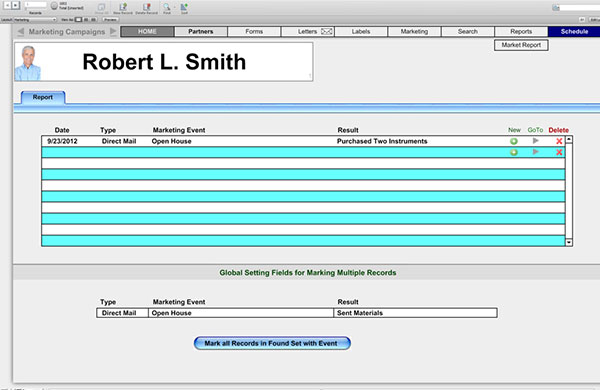Switch to List view icon

pyautogui.click(x=86, y=20)
